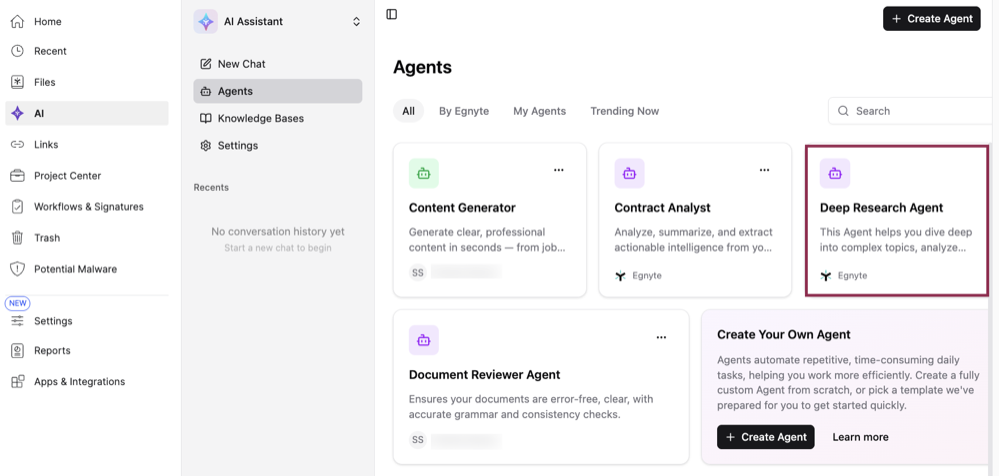Click the Content Generator green robot icon
This screenshot has width=999, height=476.
tap(424, 173)
